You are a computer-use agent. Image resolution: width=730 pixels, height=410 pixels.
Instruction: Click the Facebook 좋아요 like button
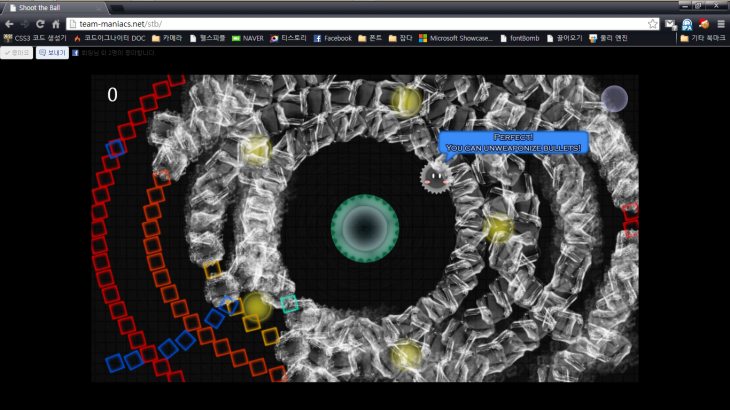[16, 52]
